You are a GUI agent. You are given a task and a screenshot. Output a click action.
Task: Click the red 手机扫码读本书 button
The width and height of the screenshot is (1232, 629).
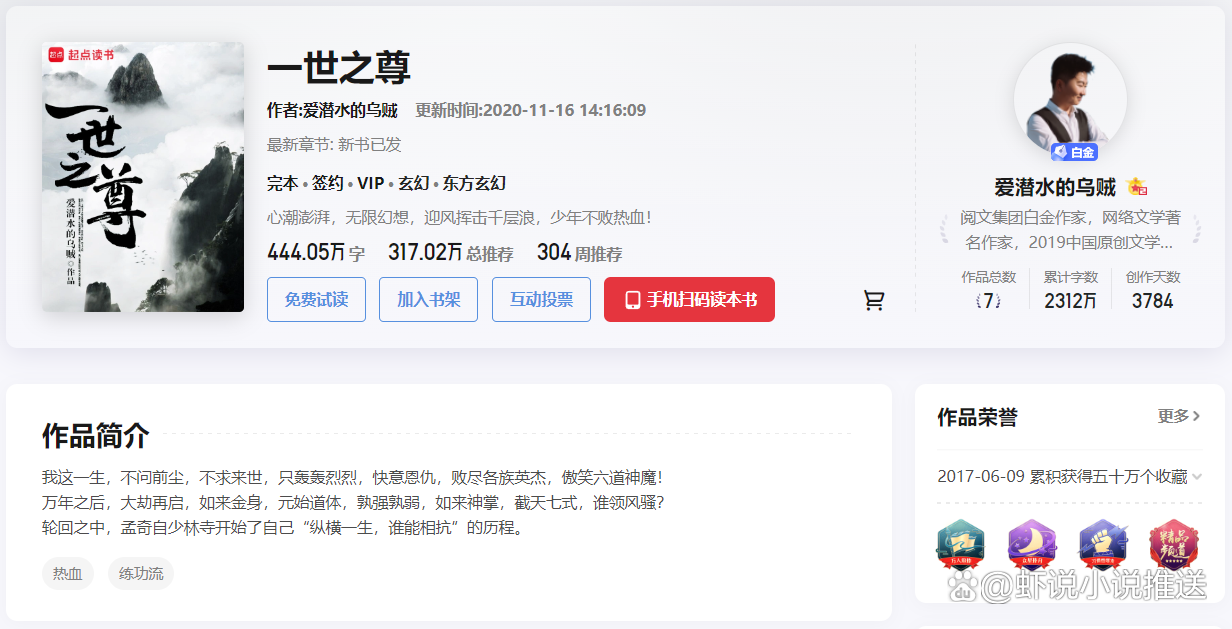click(x=689, y=300)
